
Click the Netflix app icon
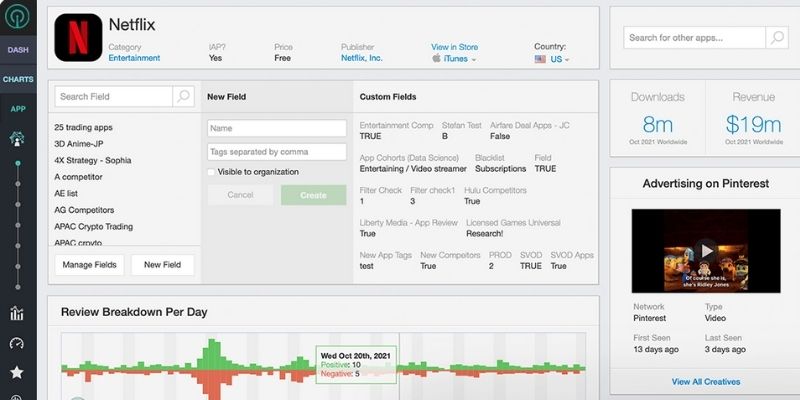78,38
